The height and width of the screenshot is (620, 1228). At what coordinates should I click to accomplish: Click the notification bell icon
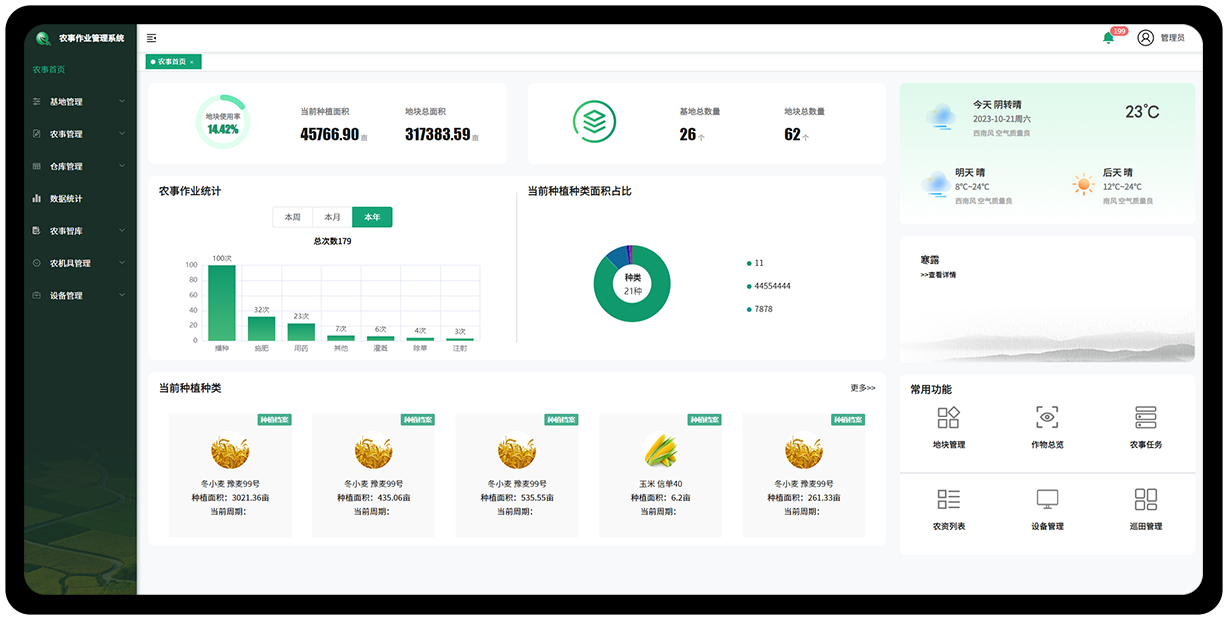1108,38
